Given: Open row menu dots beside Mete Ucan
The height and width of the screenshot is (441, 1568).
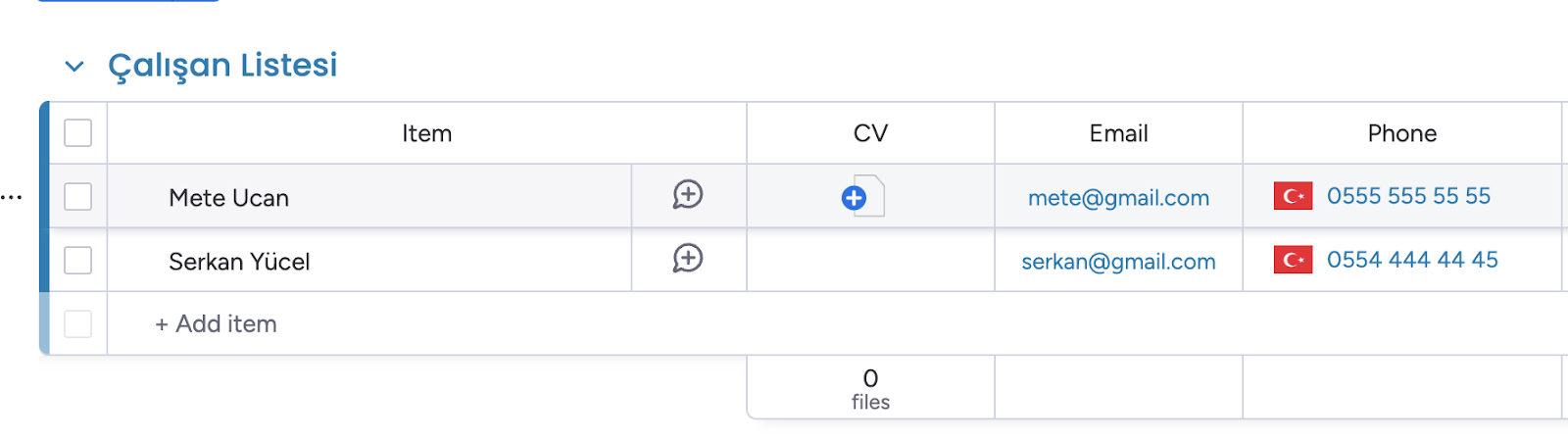Looking at the screenshot, I should click(x=12, y=198).
